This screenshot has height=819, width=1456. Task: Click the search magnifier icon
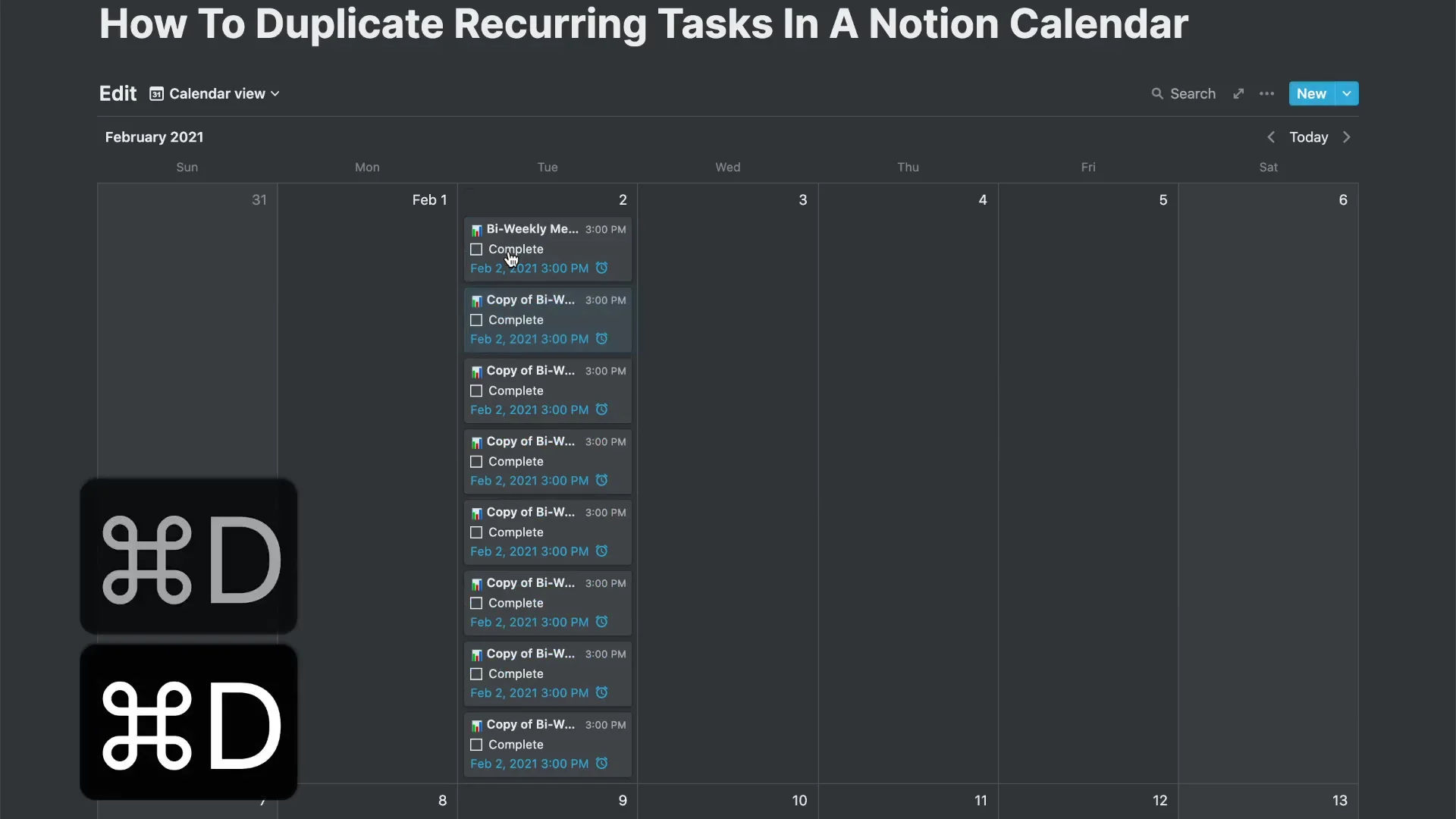click(x=1157, y=94)
